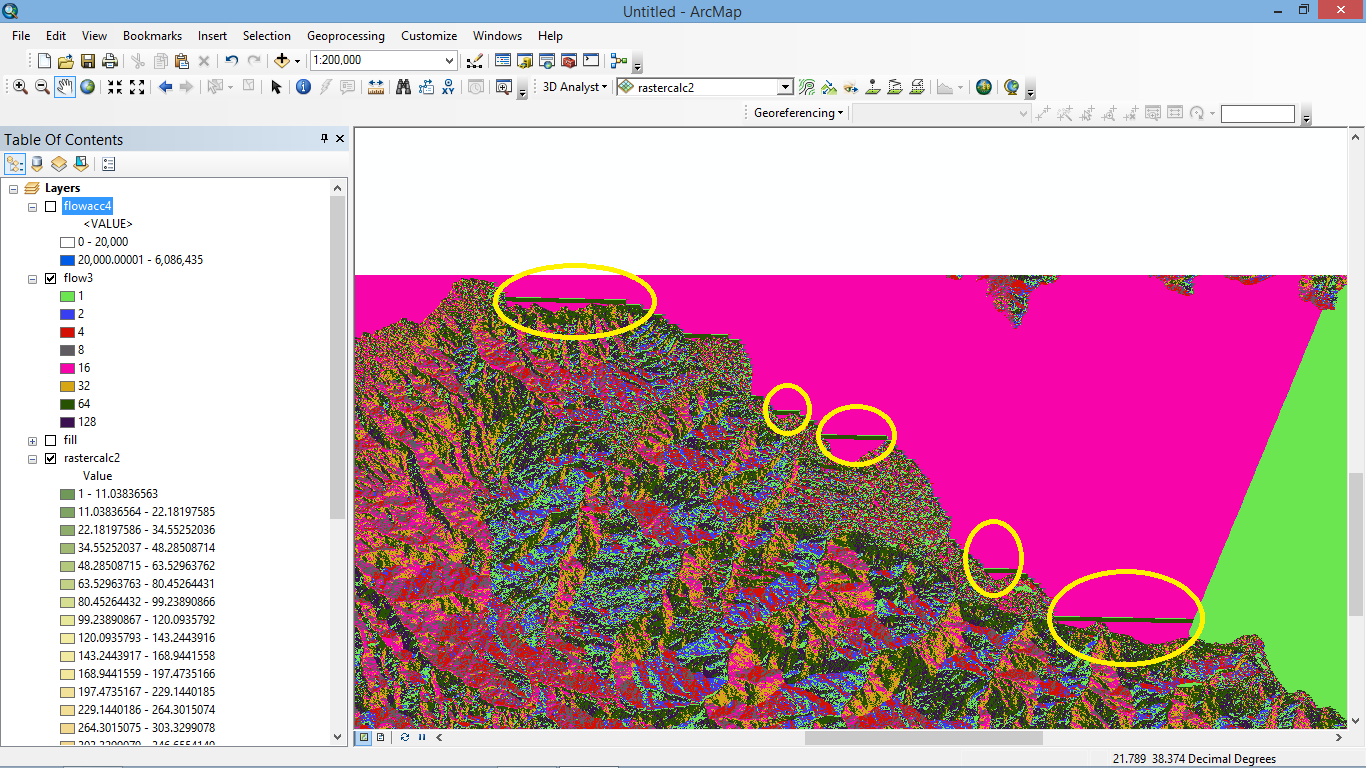
Task: Open Go To XY tool
Action: click(x=448, y=87)
